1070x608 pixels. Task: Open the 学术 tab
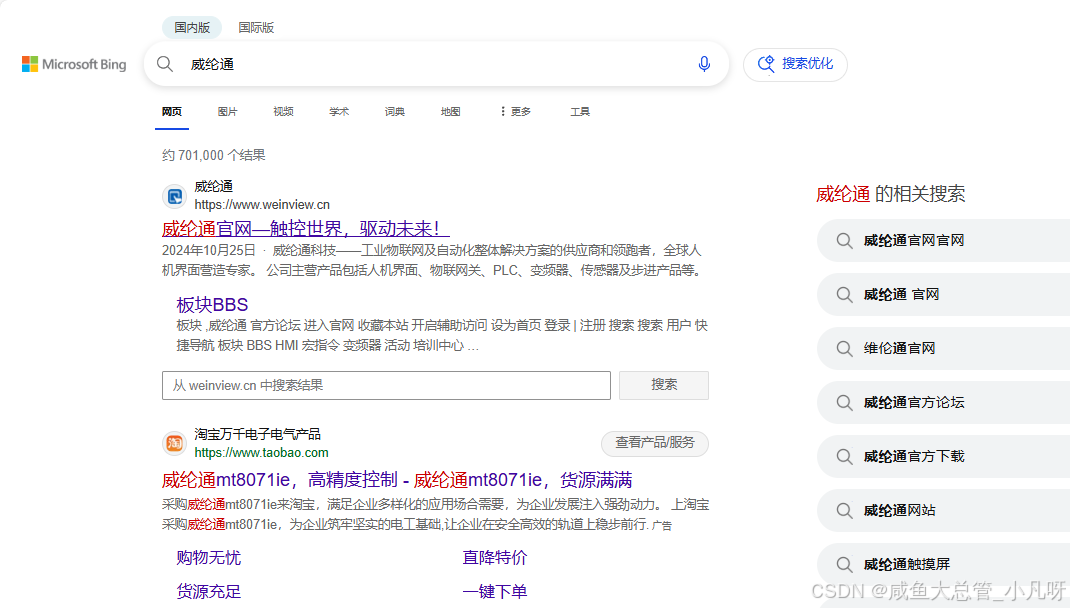339,112
